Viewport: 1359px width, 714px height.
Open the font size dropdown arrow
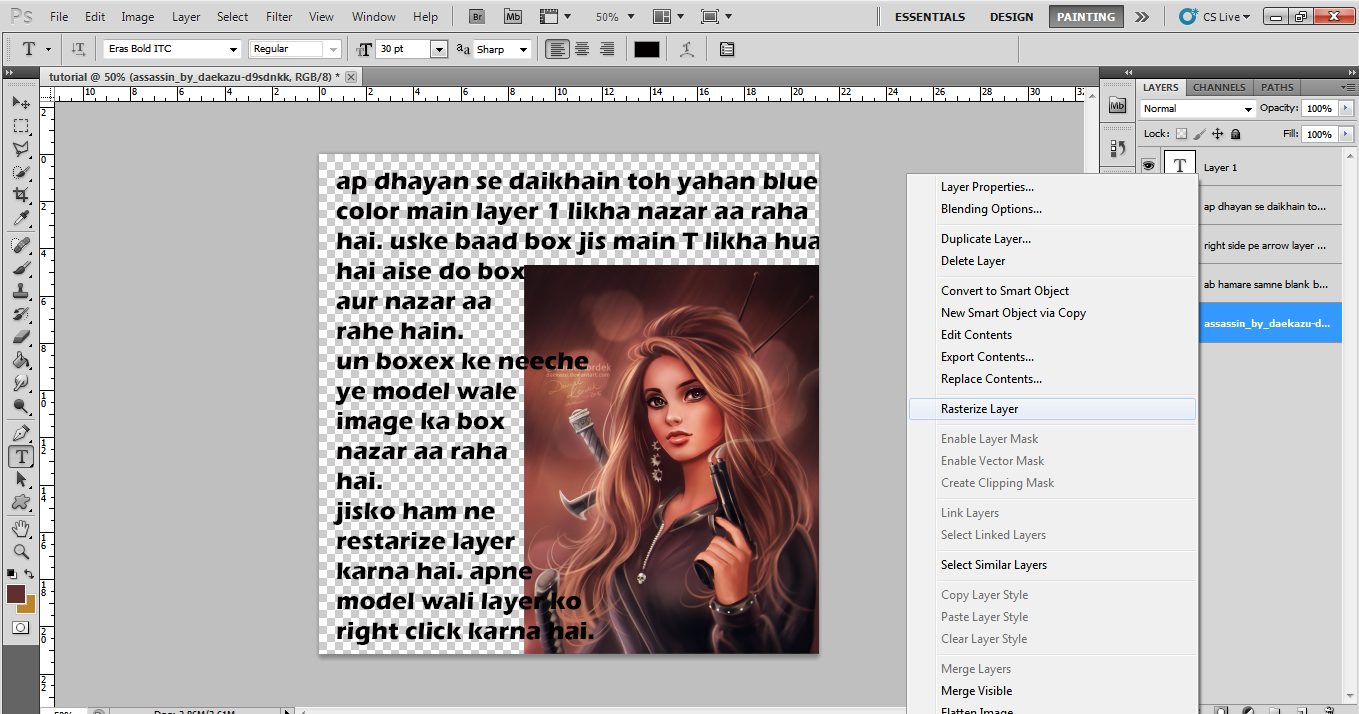click(439, 49)
